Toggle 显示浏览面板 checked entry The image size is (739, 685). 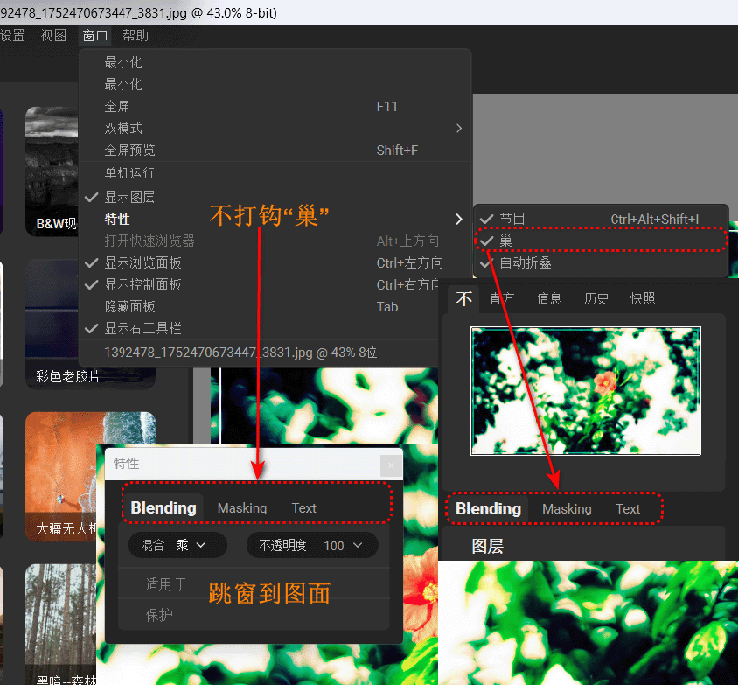(x=276, y=263)
